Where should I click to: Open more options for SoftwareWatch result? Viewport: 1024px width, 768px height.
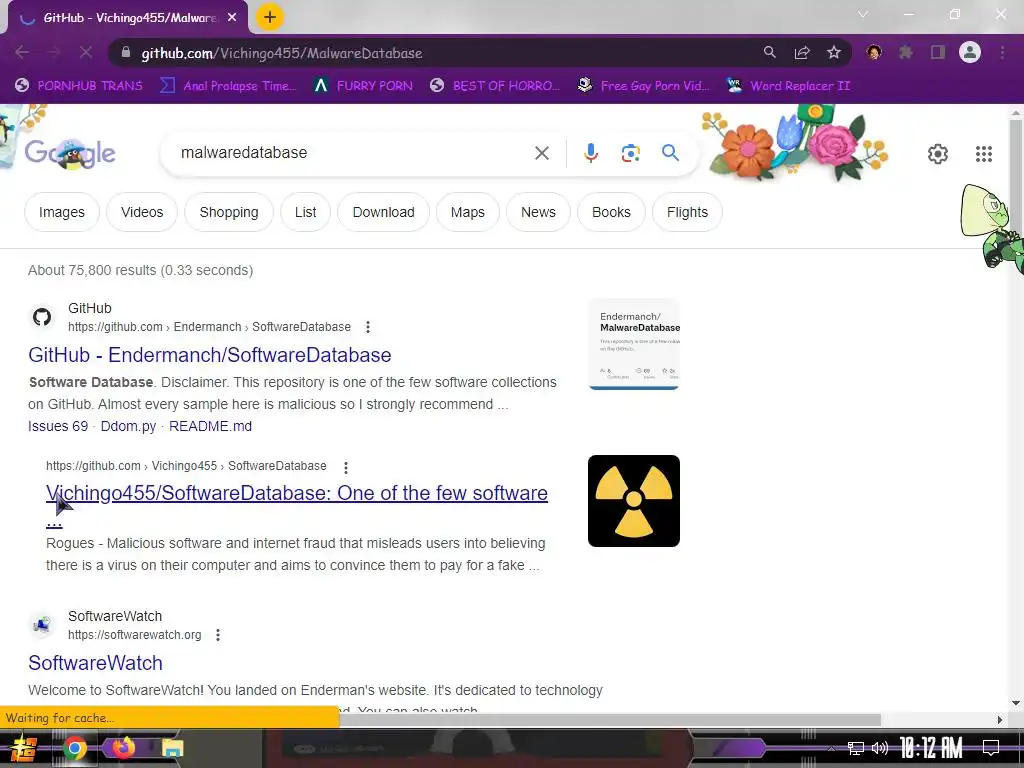coord(217,635)
